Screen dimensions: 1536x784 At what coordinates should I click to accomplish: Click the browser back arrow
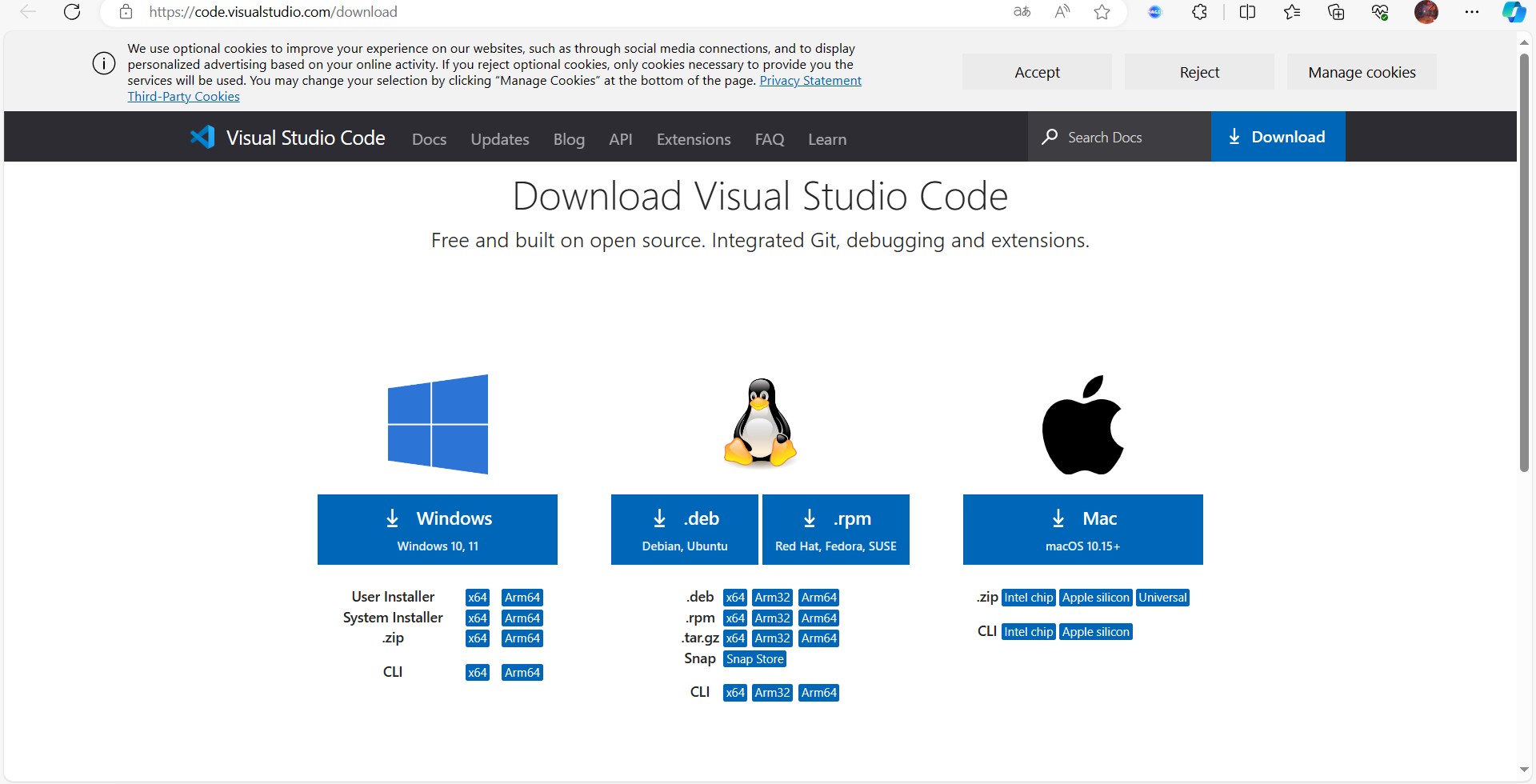28,12
